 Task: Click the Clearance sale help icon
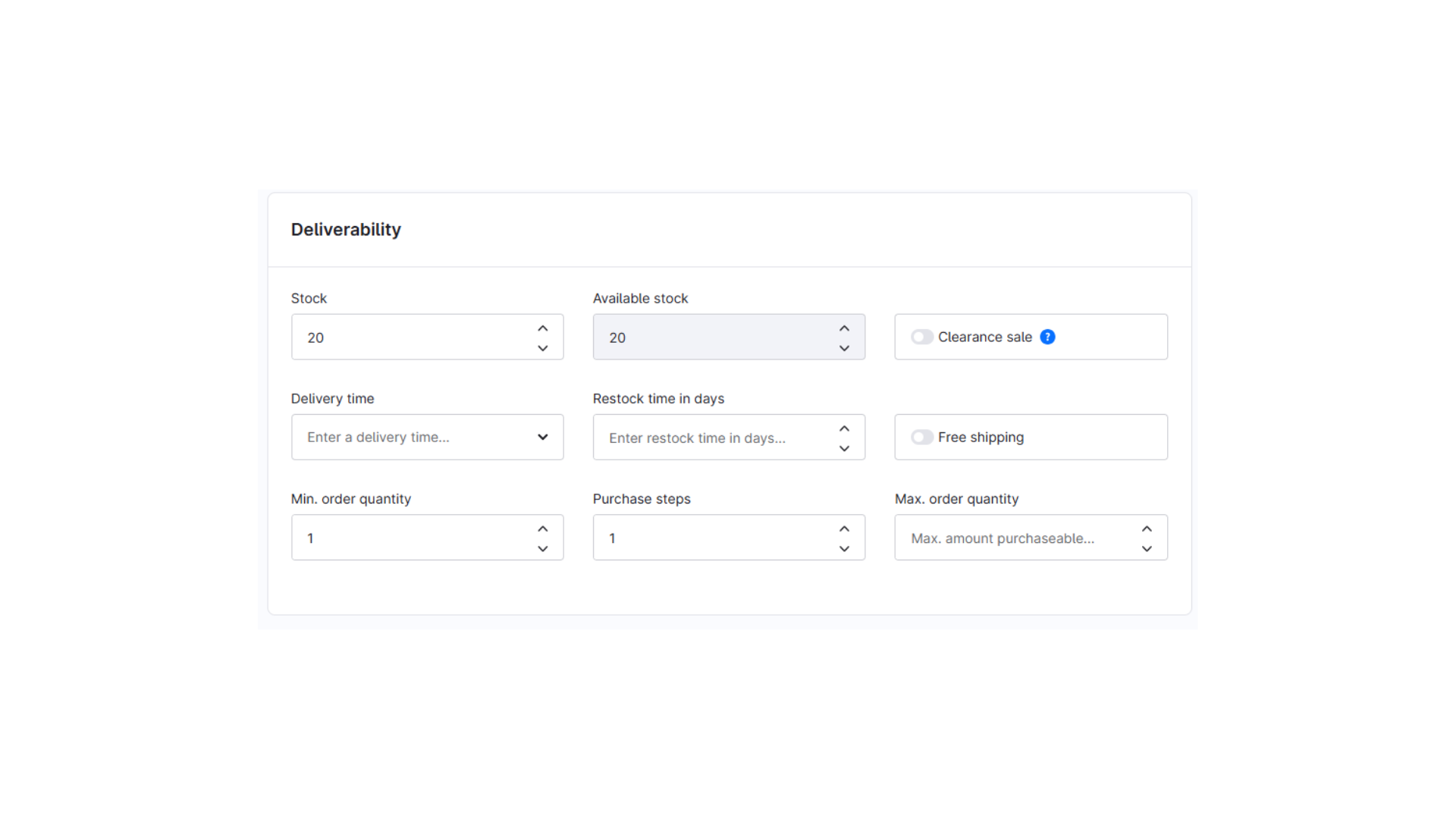pyautogui.click(x=1047, y=337)
